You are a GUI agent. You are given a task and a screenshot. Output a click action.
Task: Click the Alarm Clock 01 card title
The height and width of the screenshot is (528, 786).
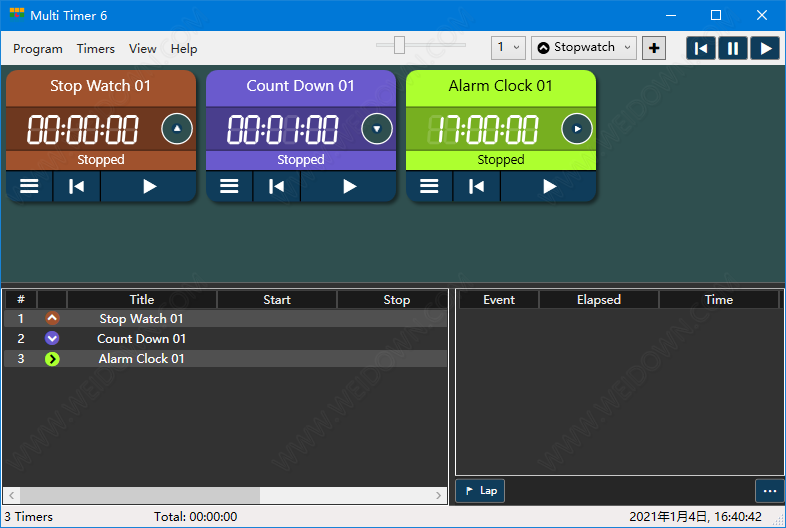click(500, 86)
